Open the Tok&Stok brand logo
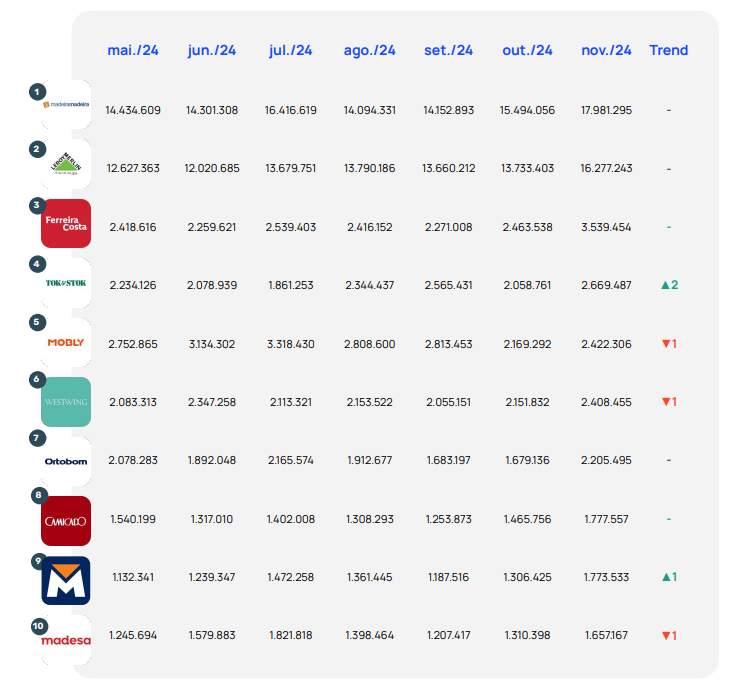750x690 pixels. coord(66,283)
